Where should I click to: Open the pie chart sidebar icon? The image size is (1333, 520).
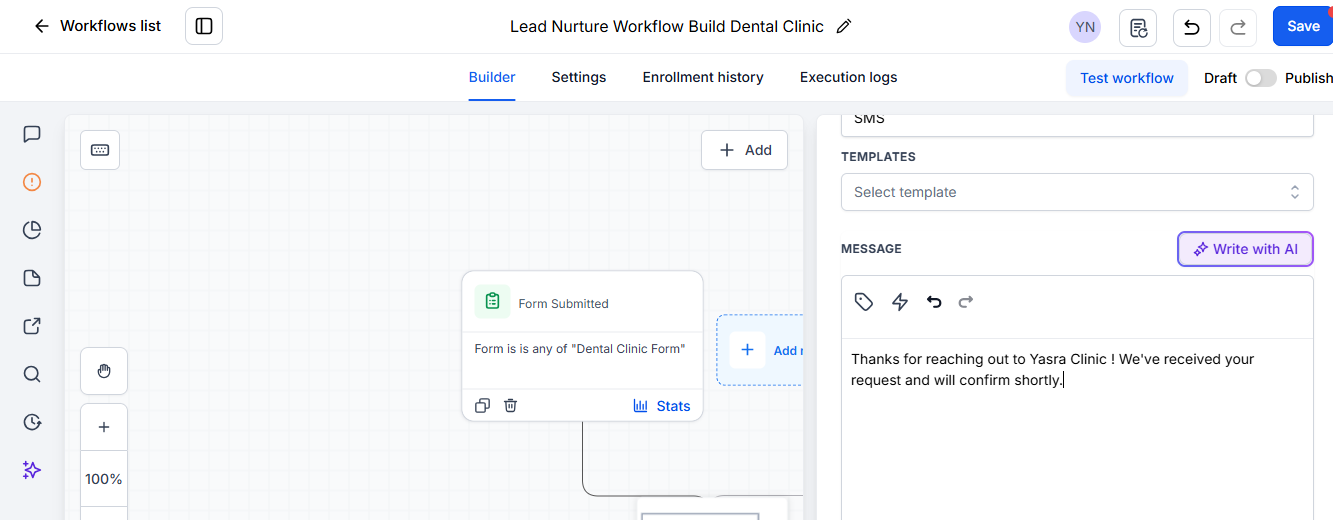pyautogui.click(x=32, y=230)
